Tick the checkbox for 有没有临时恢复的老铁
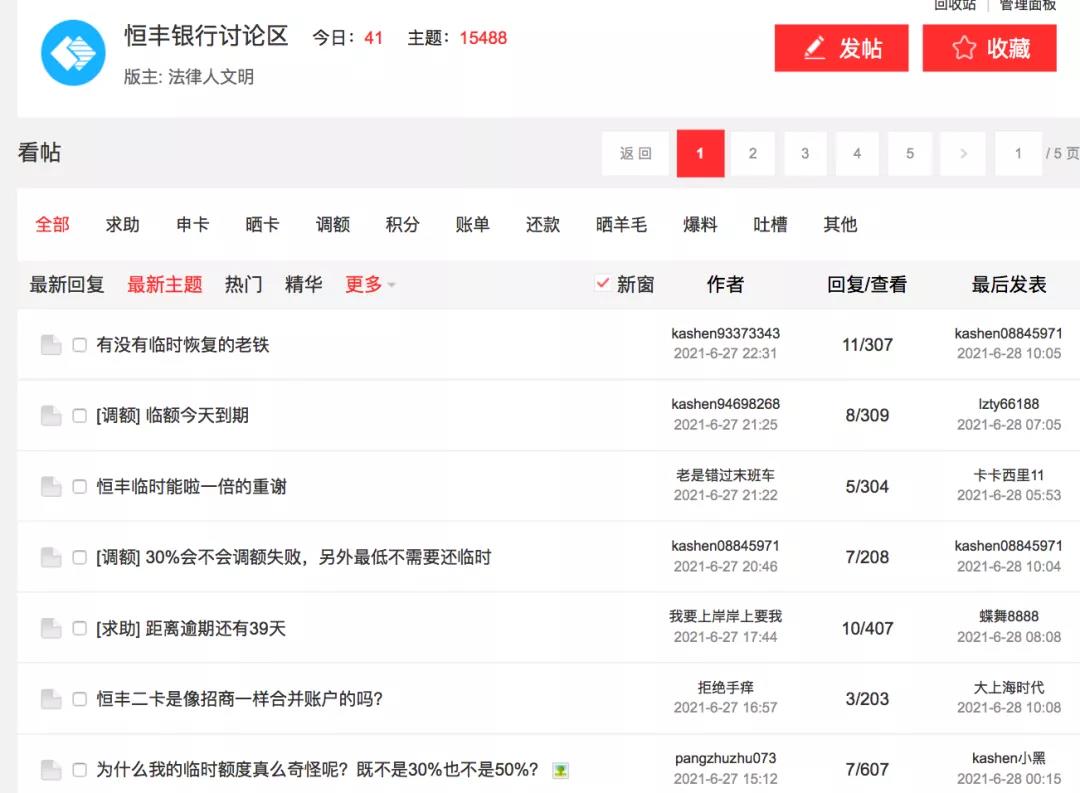 point(80,344)
